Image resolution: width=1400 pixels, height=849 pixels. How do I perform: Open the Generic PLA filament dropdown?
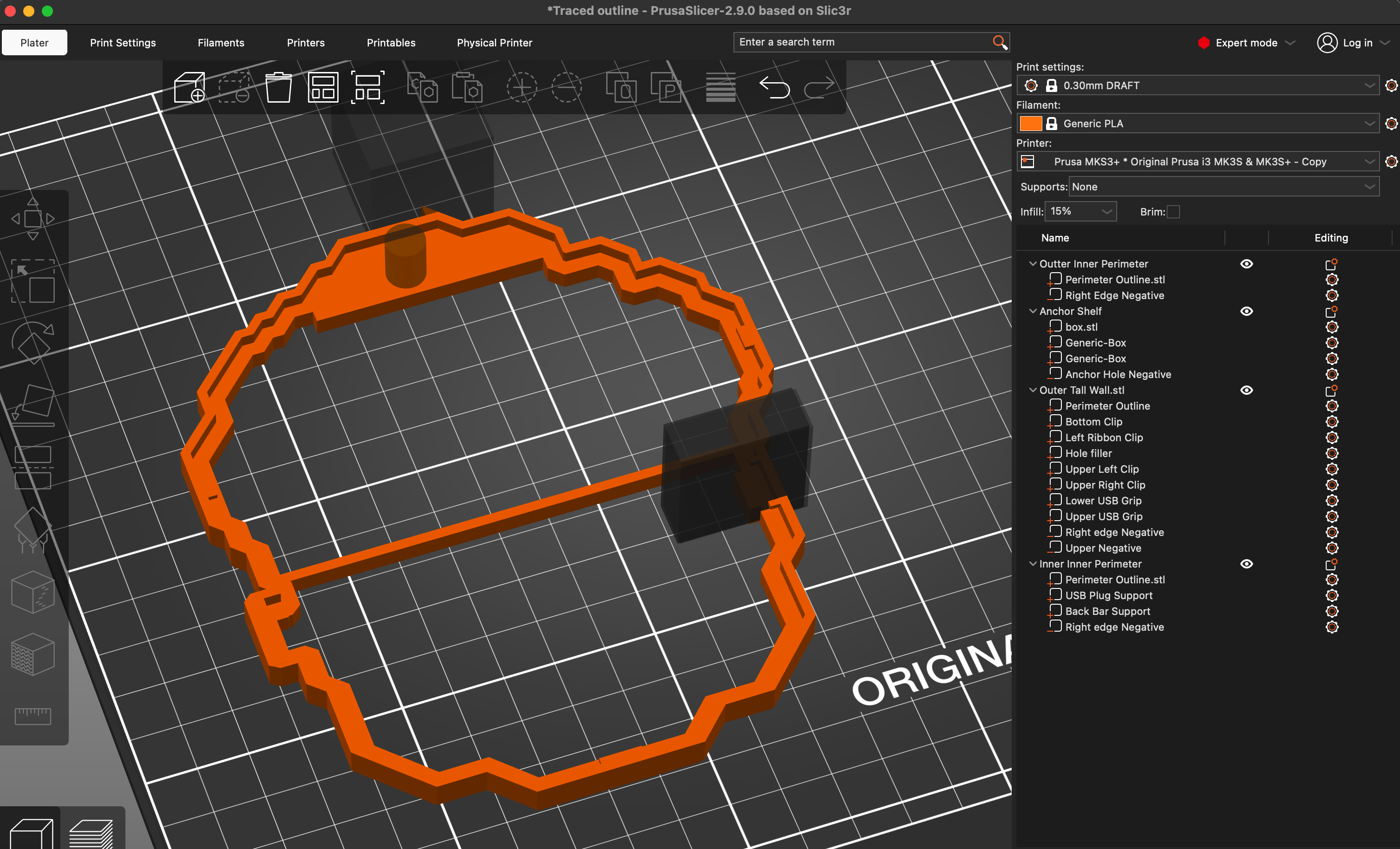[x=1198, y=124]
